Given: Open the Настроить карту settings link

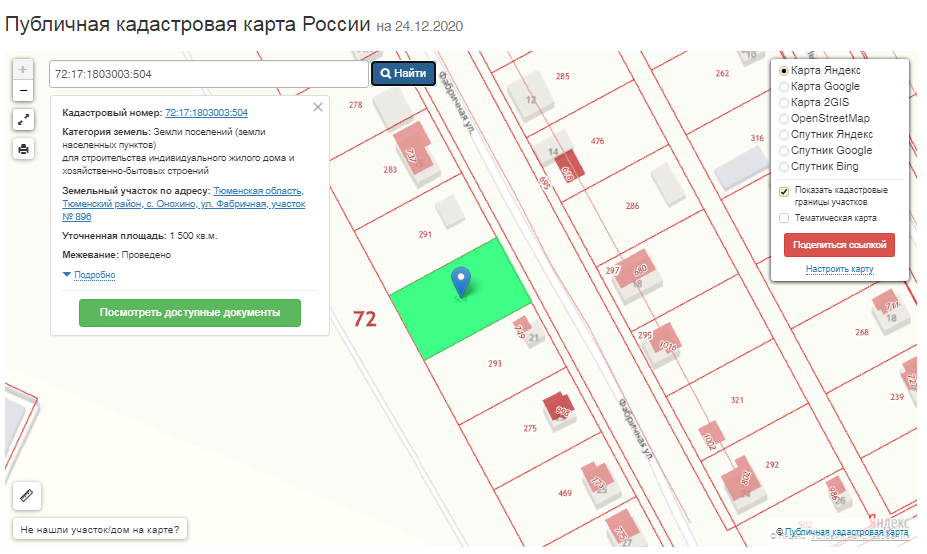Looking at the screenshot, I should 839,269.
